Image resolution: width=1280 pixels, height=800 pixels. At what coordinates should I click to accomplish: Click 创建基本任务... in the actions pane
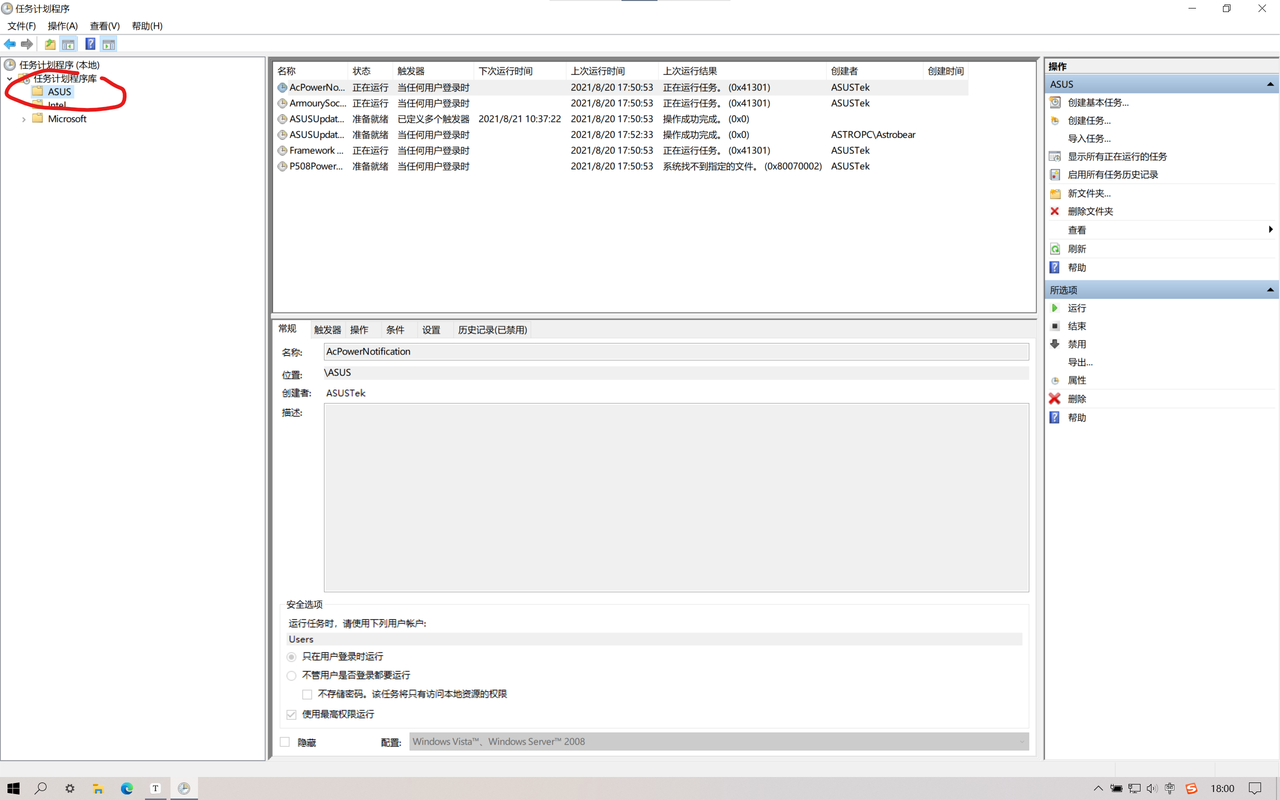(x=1098, y=102)
